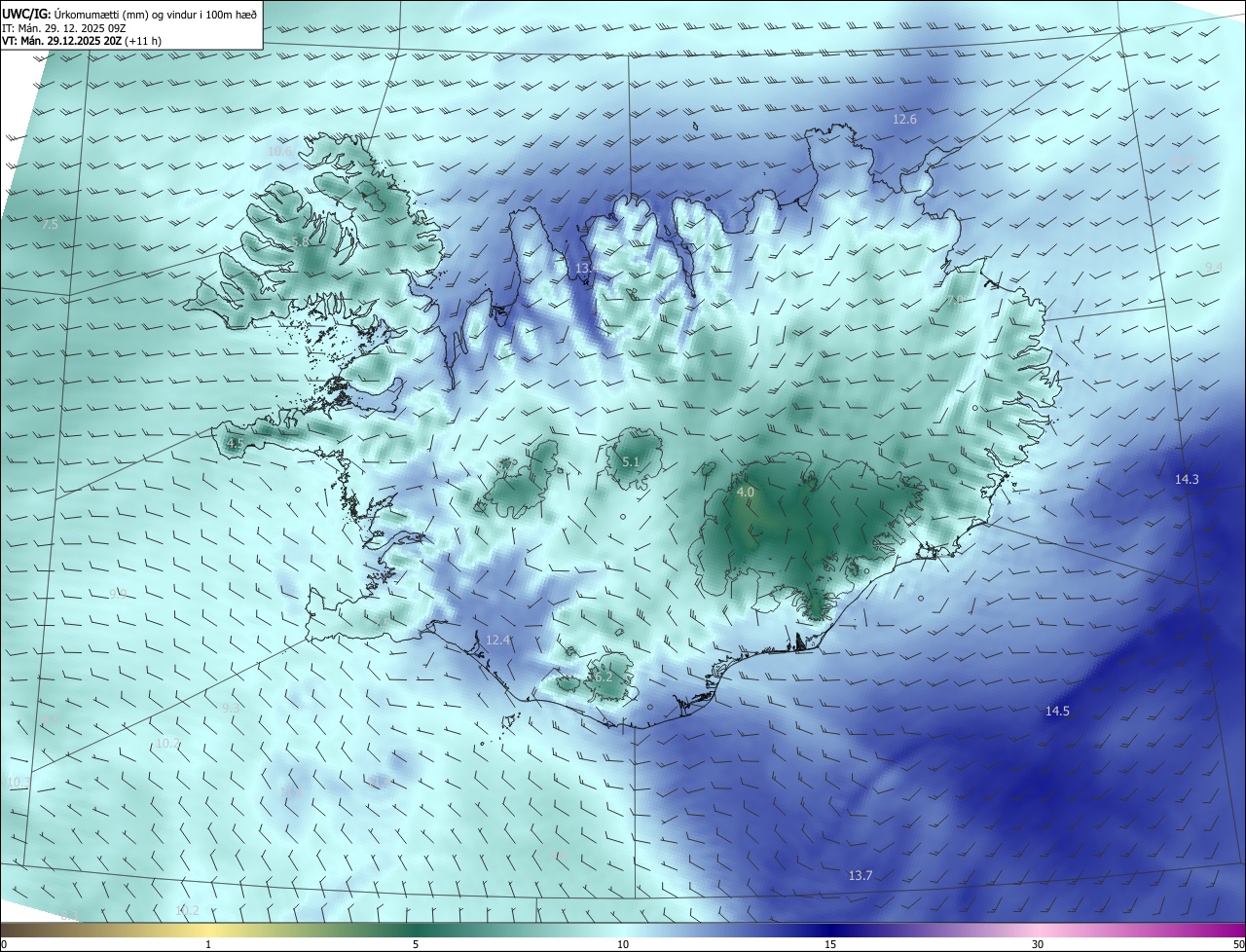Click the 4.5 value on Snæfellsnes peninsula
This screenshot has height=952, width=1246.
pos(235,443)
